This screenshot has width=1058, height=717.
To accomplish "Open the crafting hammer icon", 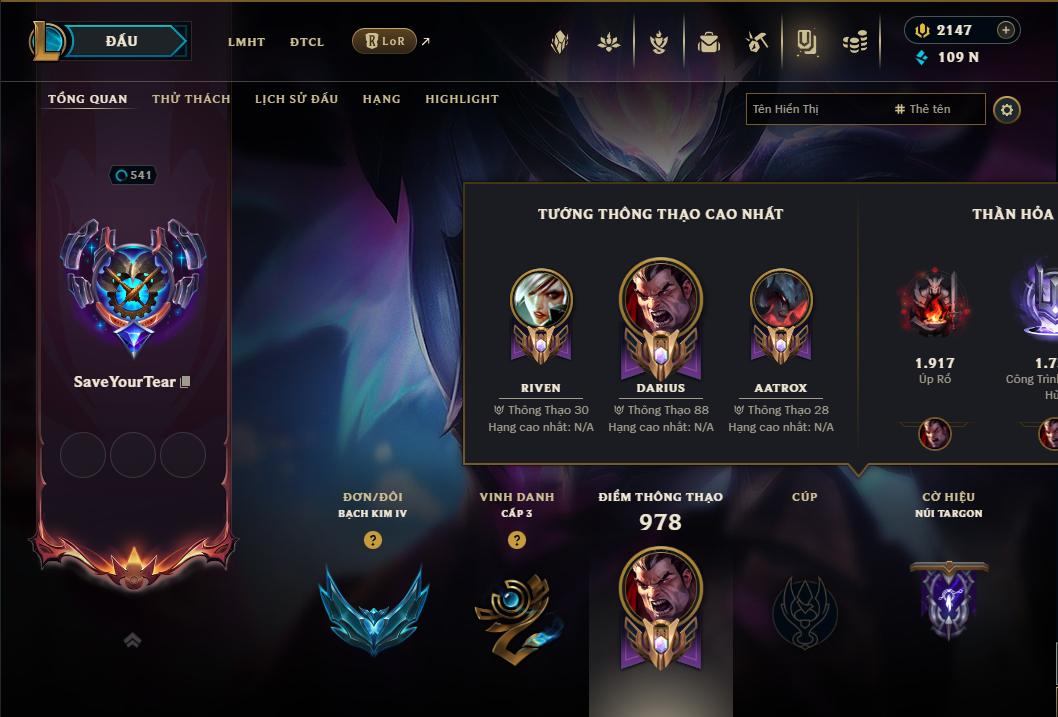I will pyautogui.click(x=757, y=42).
